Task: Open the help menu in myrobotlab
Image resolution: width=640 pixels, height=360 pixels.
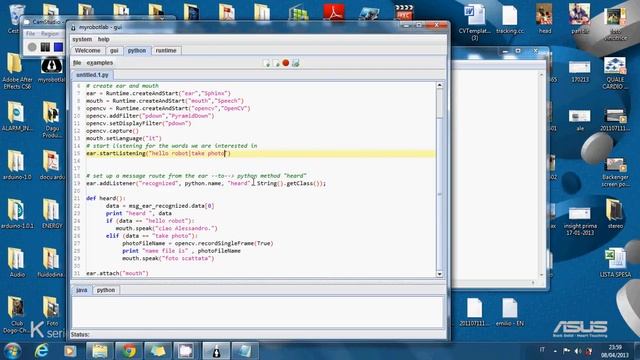Action: tap(103, 39)
